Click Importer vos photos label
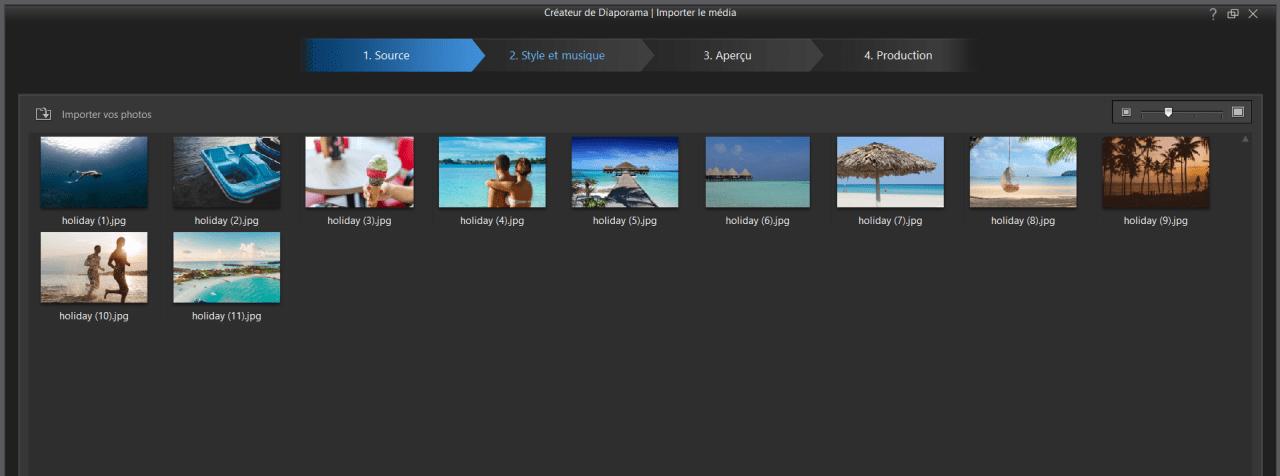The width and height of the screenshot is (1280, 476). pos(107,115)
